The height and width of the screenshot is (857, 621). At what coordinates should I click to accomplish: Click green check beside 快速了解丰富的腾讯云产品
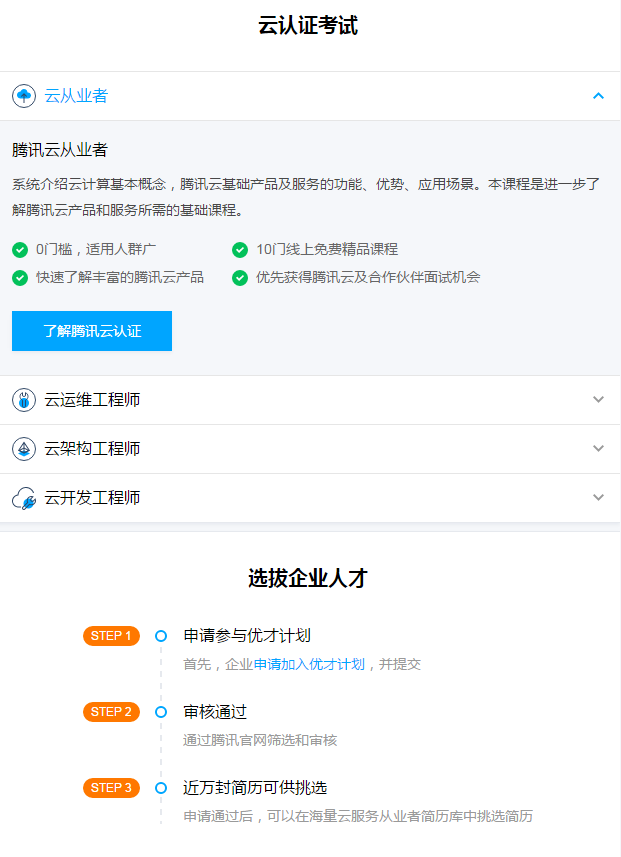pos(20,277)
